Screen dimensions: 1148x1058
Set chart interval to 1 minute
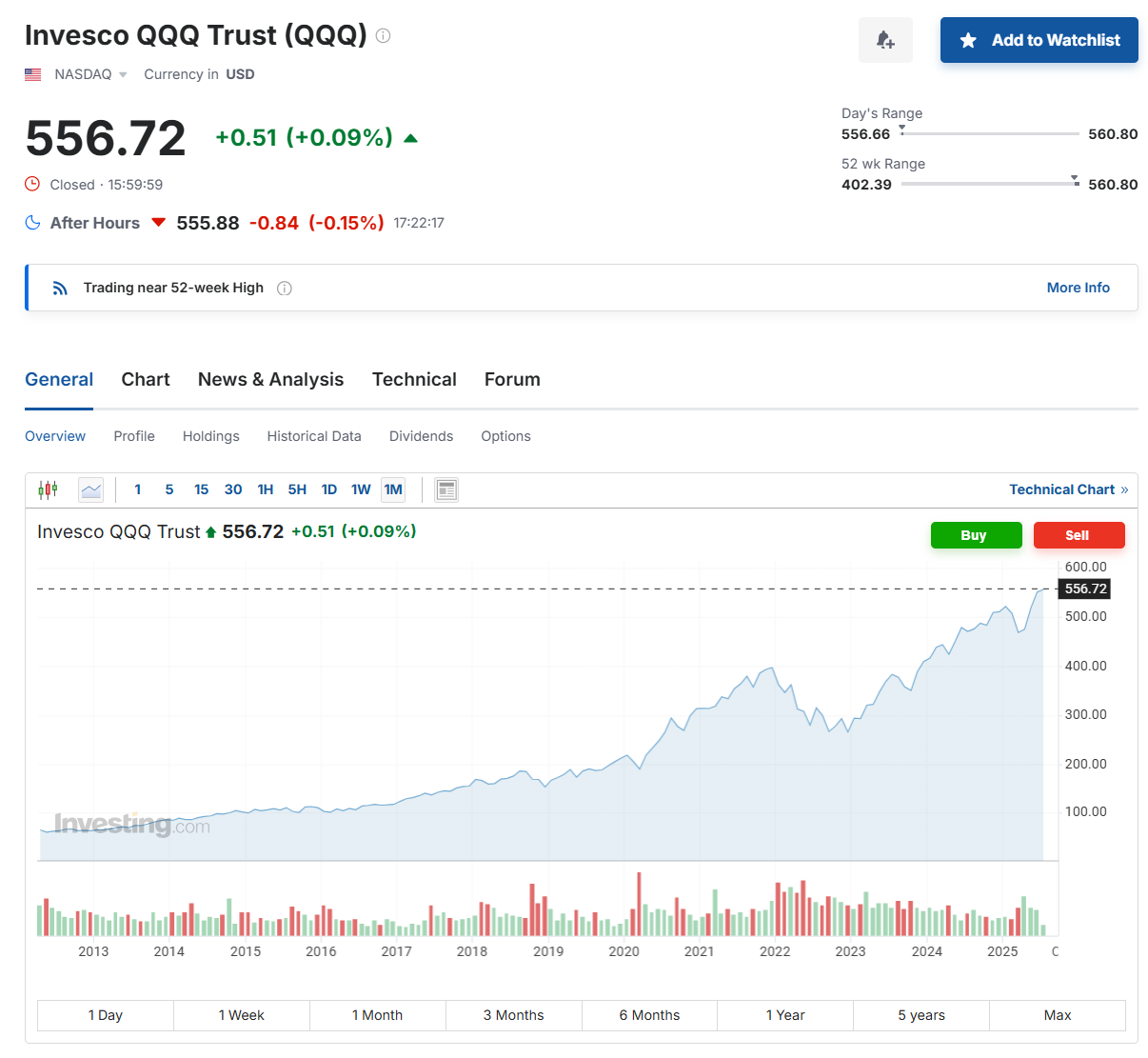click(x=138, y=489)
